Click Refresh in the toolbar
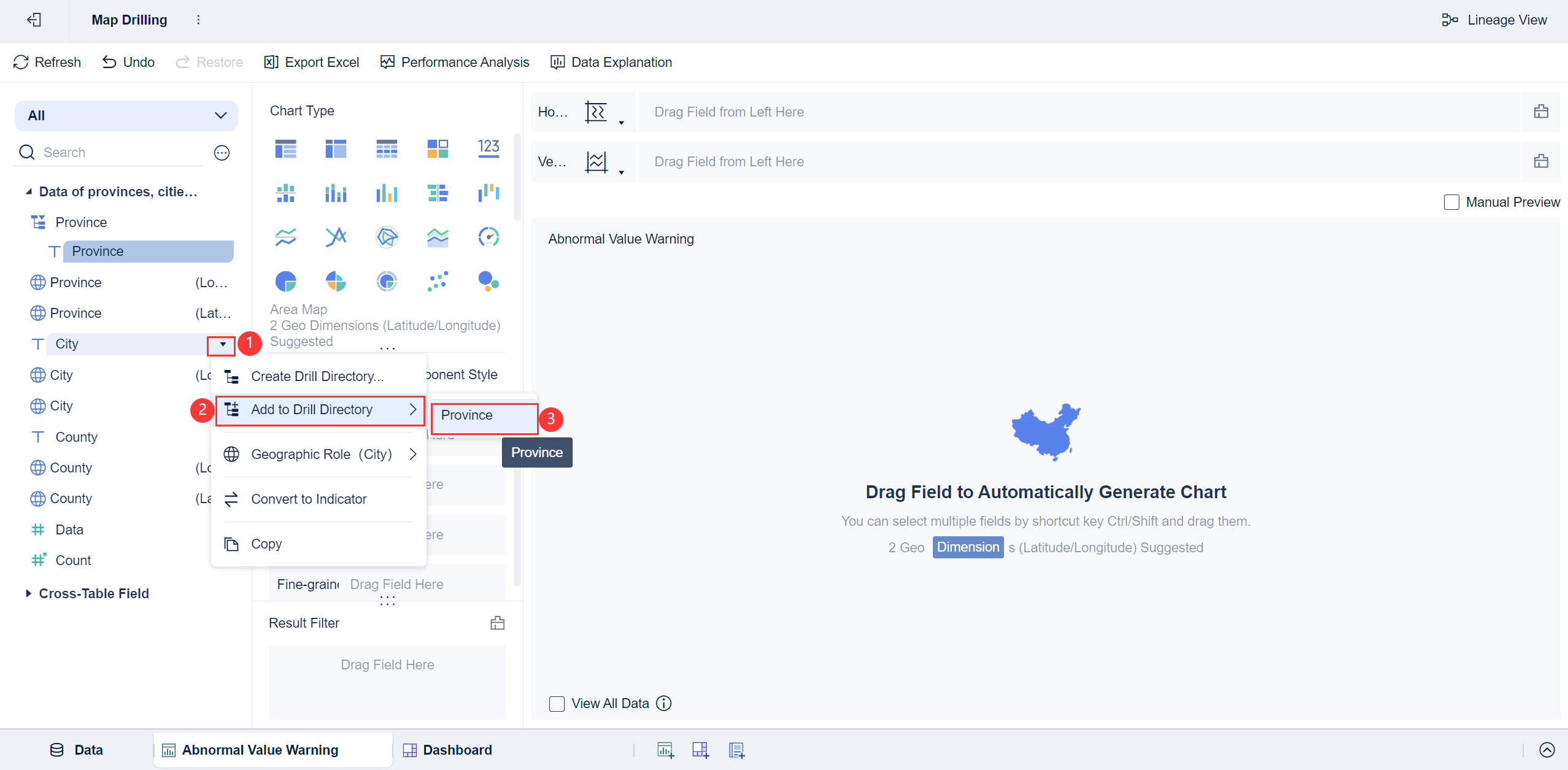The width and height of the screenshot is (1568, 770). click(x=47, y=62)
